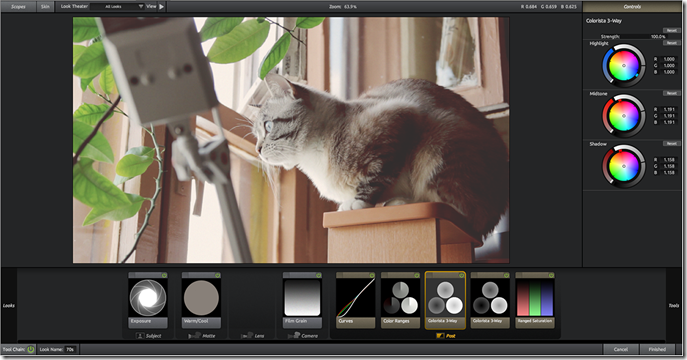687x360 pixels.
Task: Select the Exposure tool in the chain
Action: tap(148, 300)
